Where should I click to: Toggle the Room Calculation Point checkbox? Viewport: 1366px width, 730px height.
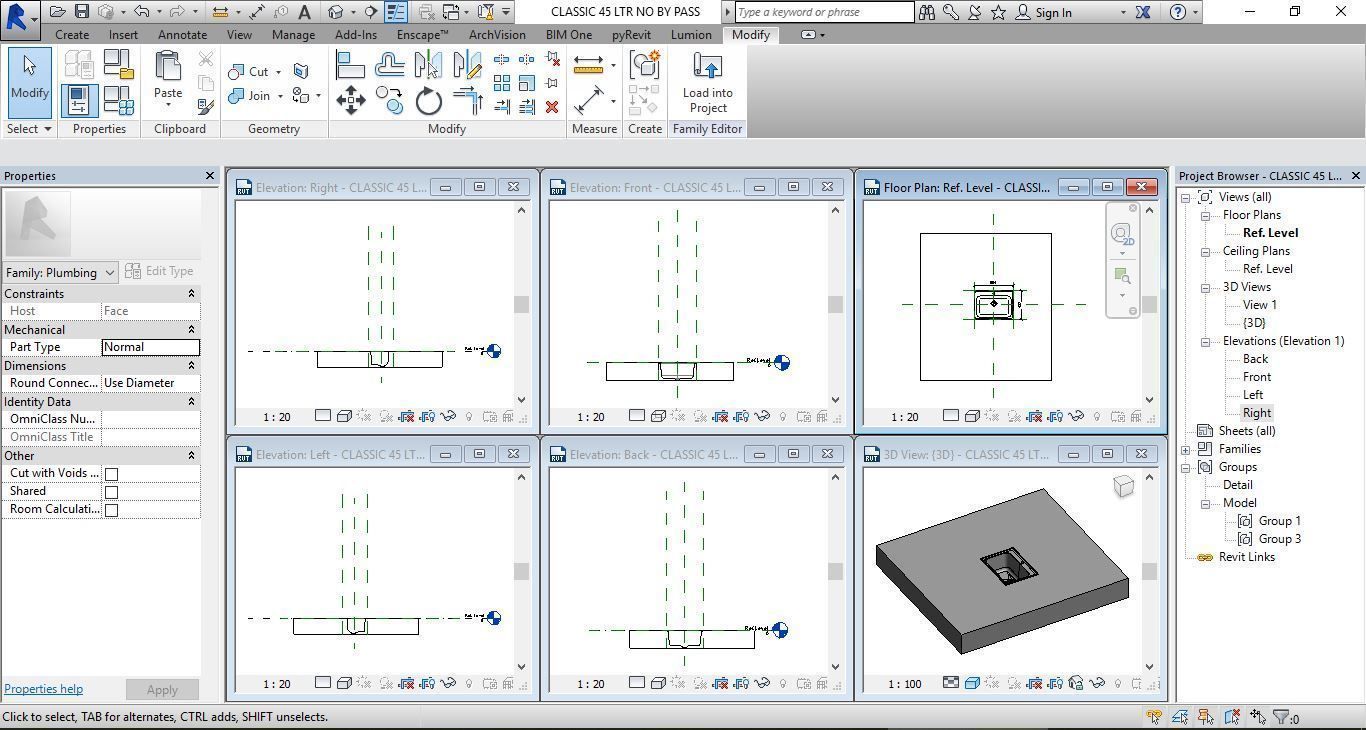tap(111, 510)
